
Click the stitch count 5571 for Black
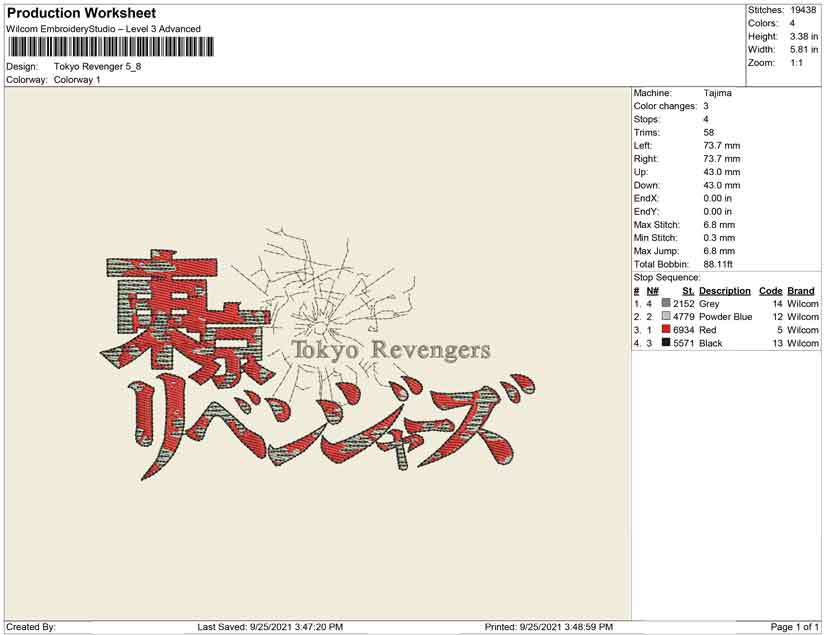[x=683, y=343]
